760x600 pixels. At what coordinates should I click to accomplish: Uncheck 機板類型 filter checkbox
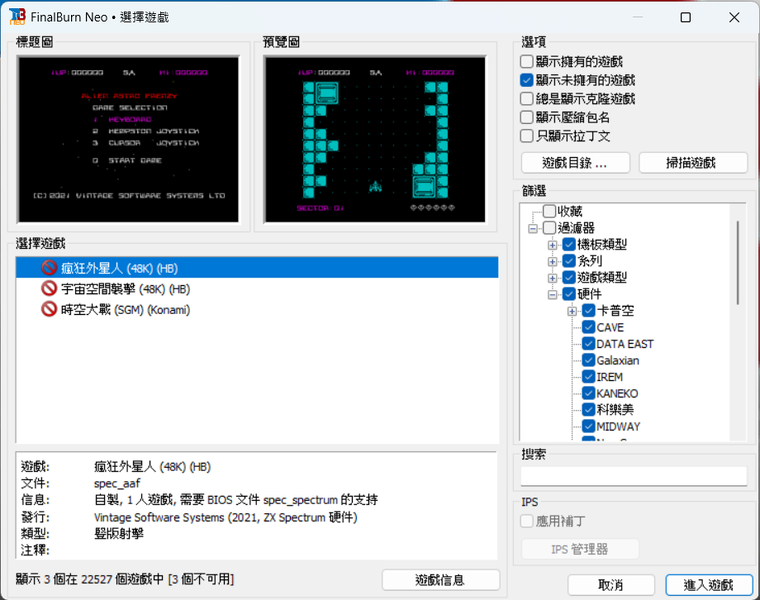pos(569,244)
